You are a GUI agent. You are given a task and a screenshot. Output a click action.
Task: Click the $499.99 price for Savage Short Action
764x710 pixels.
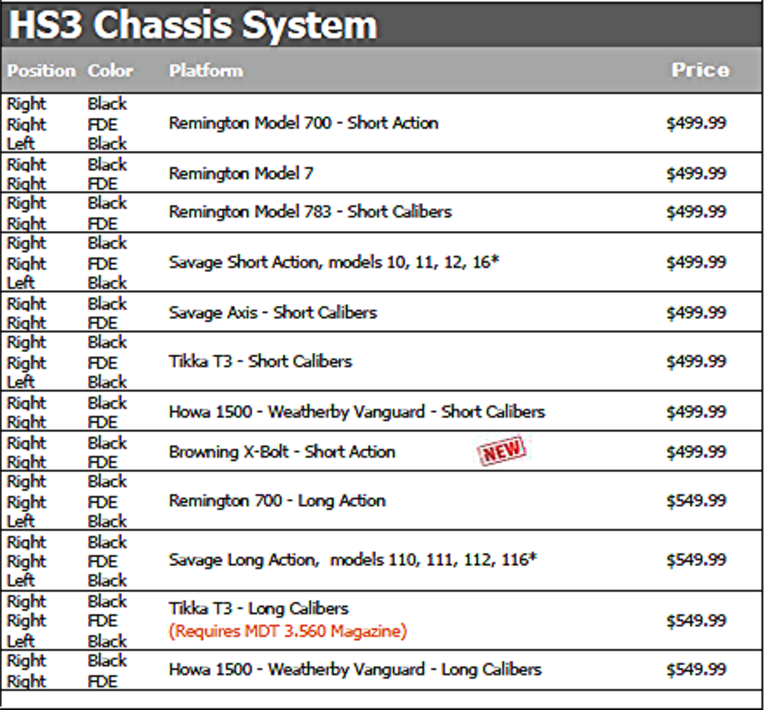coord(696,262)
